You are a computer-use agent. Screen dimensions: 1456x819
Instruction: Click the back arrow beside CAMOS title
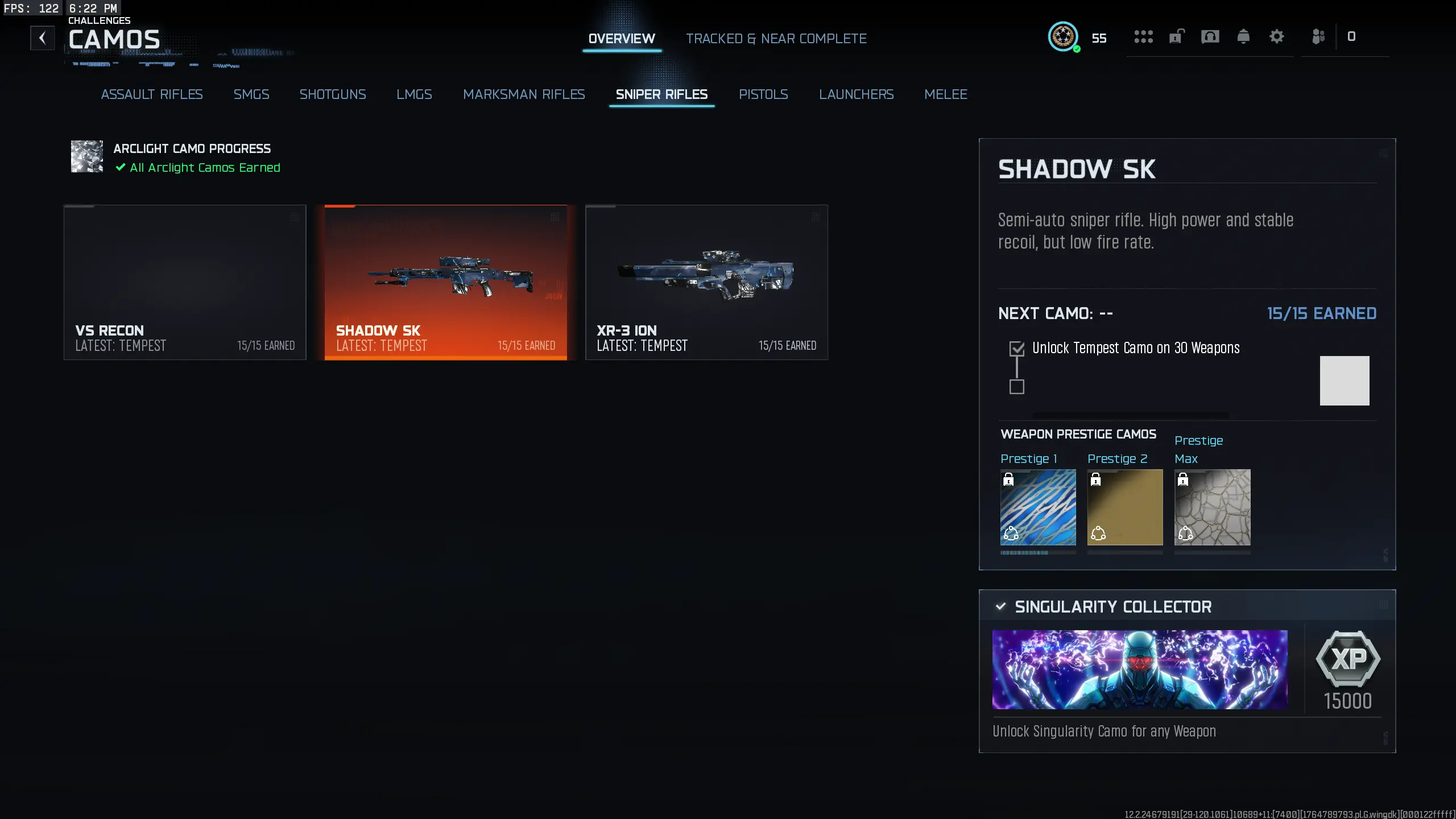(x=42, y=38)
